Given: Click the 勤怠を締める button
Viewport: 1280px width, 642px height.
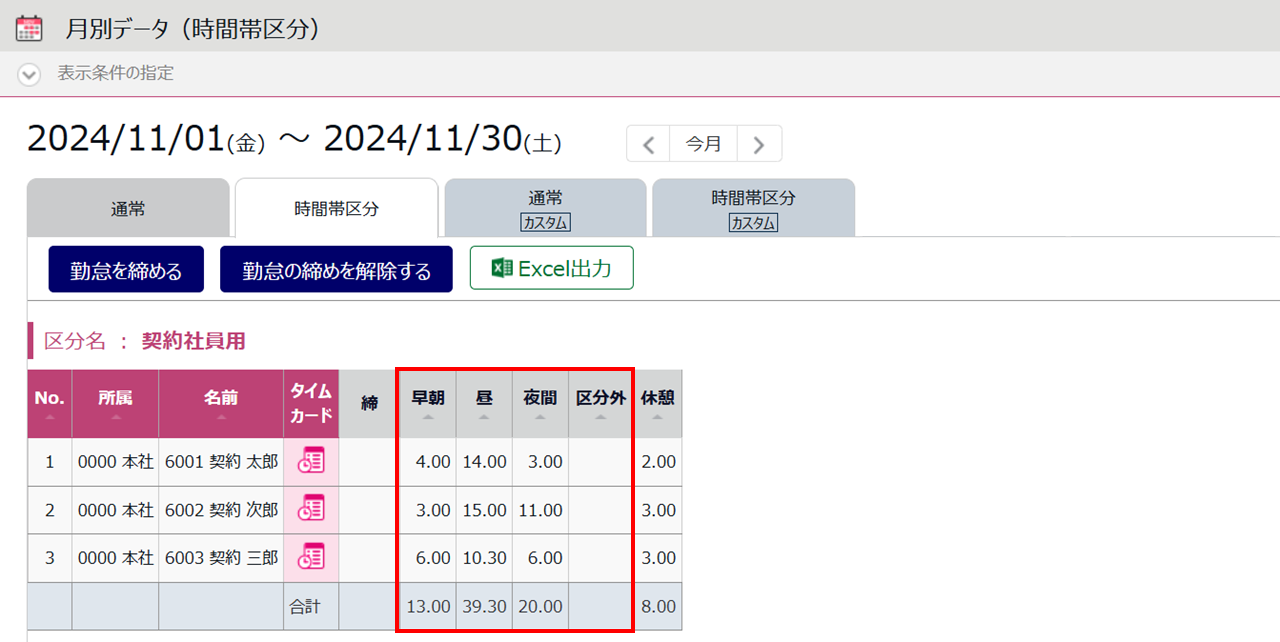Looking at the screenshot, I should pyautogui.click(x=126, y=269).
